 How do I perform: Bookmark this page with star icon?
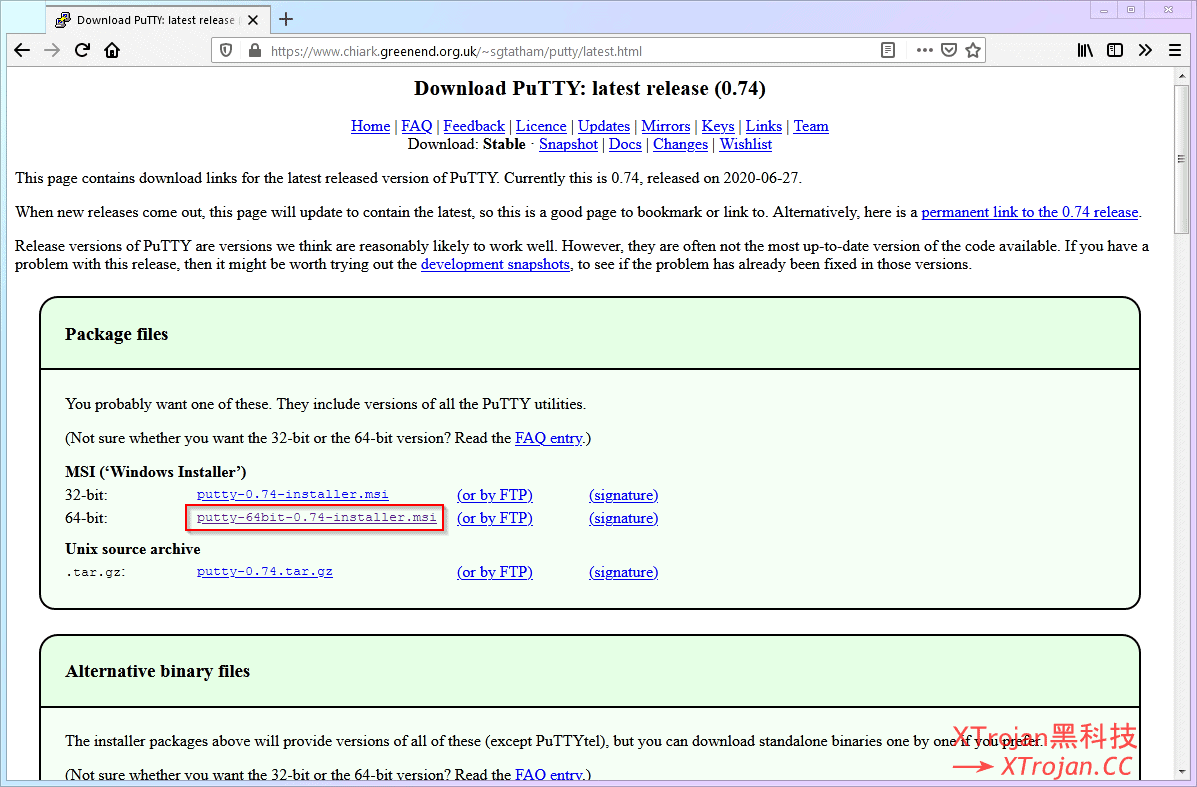click(x=972, y=51)
